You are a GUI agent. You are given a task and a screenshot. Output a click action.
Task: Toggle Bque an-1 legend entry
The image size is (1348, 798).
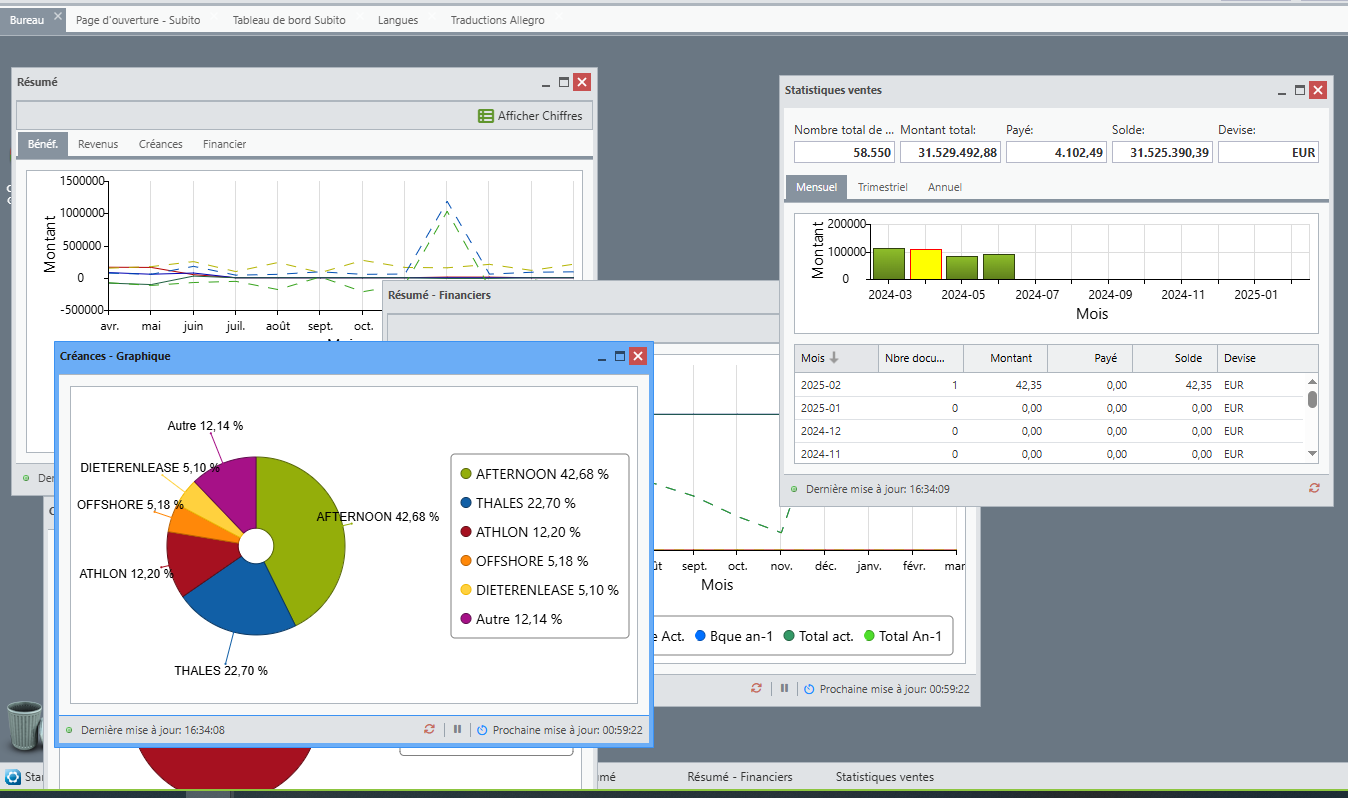pos(736,636)
